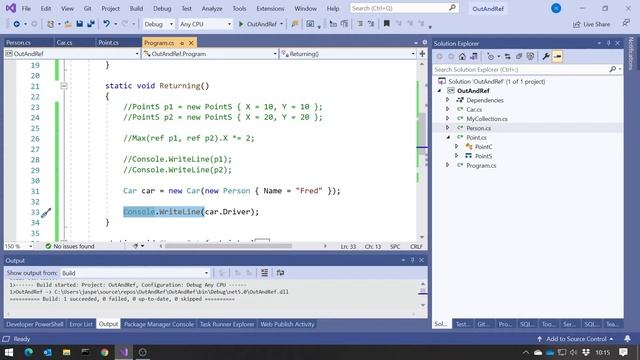
Task: Open the File menu
Action: [26, 8]
